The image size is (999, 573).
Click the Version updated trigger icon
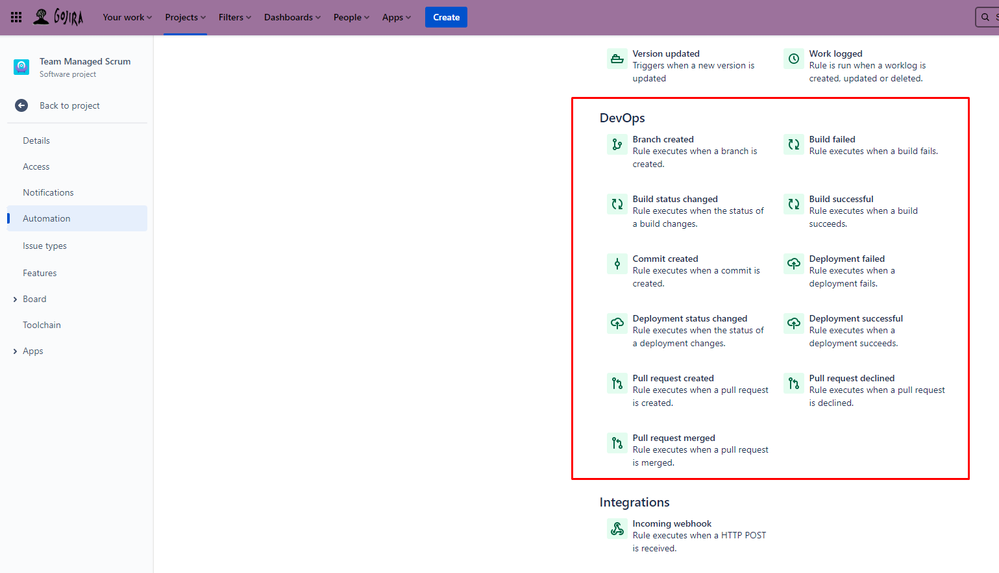(617, 59)
